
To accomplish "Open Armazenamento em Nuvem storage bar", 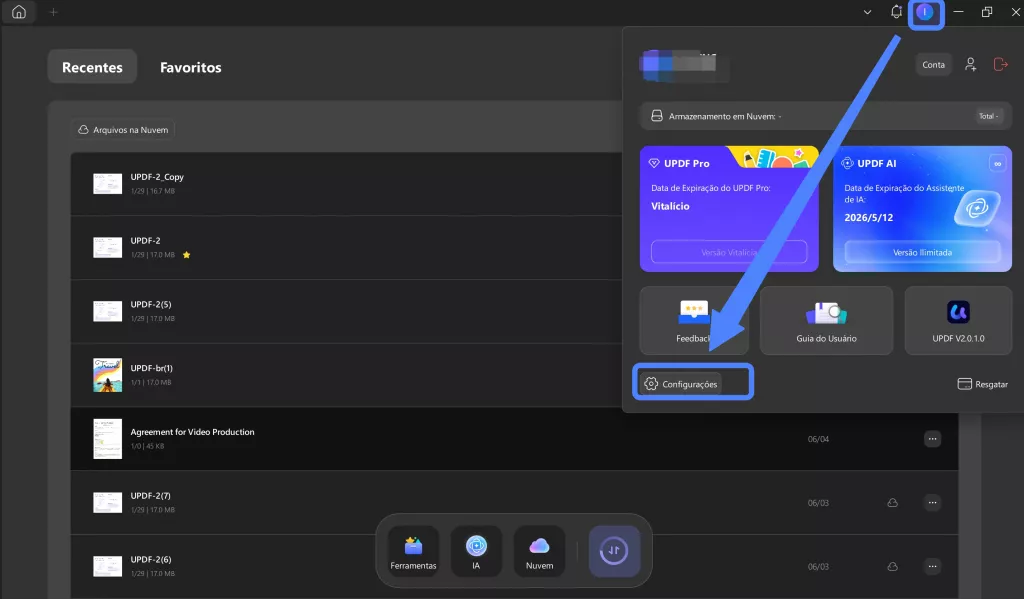I will pyautogui.click(x=825, y=116).
